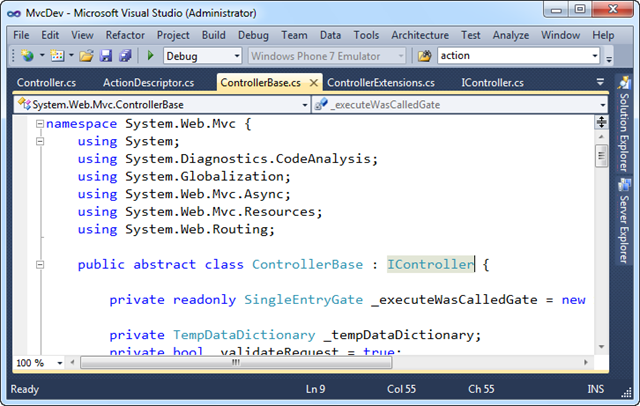The width and height of the screenshot is (640, 406).
Task: Click the vertical scrollbar up arrow
Action: (601, 137)
